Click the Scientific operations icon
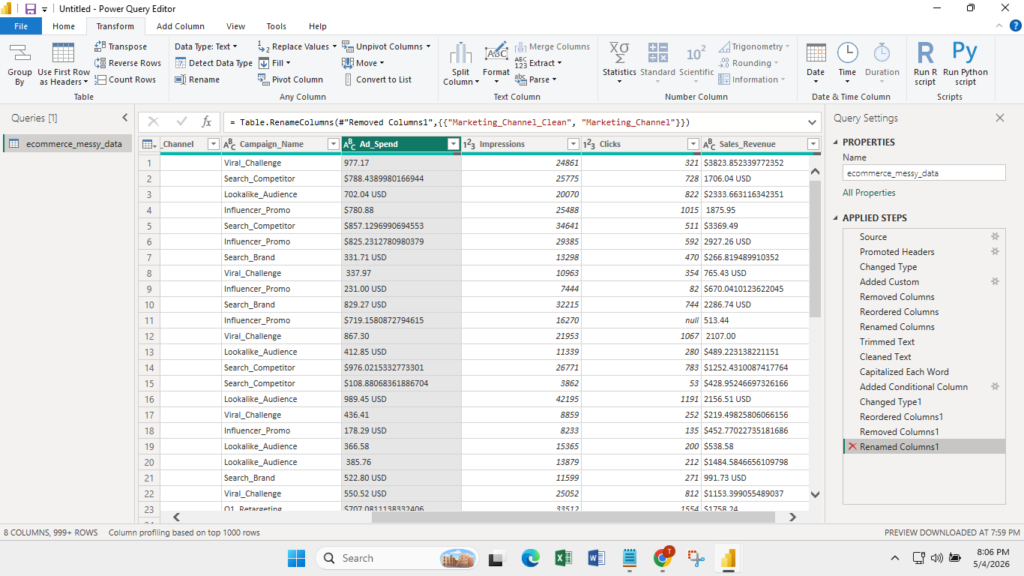 tap(696, 64)
